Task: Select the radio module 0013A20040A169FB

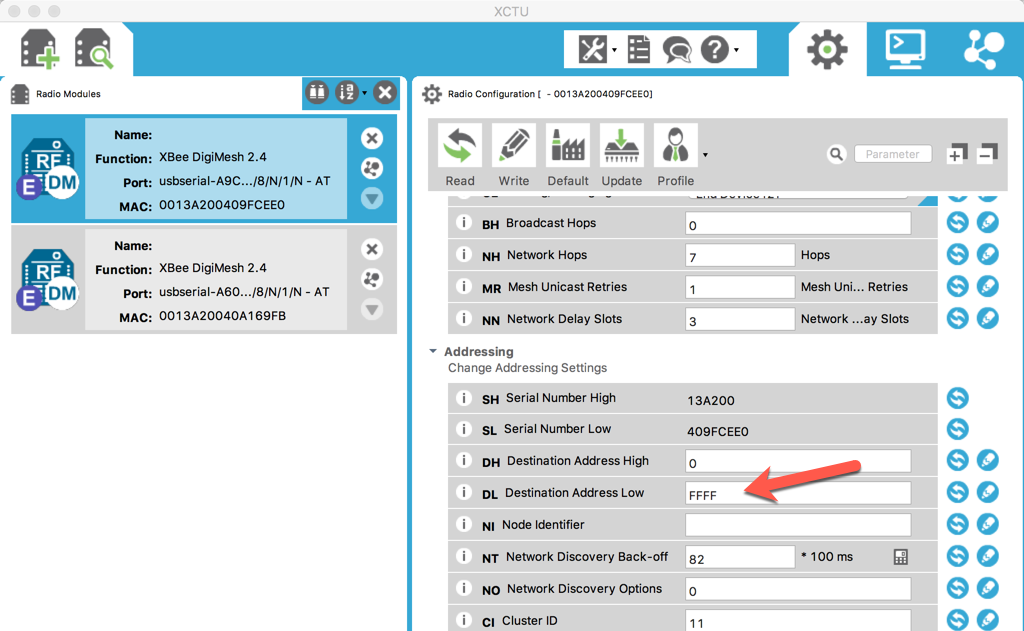Action: pos(204,280)
